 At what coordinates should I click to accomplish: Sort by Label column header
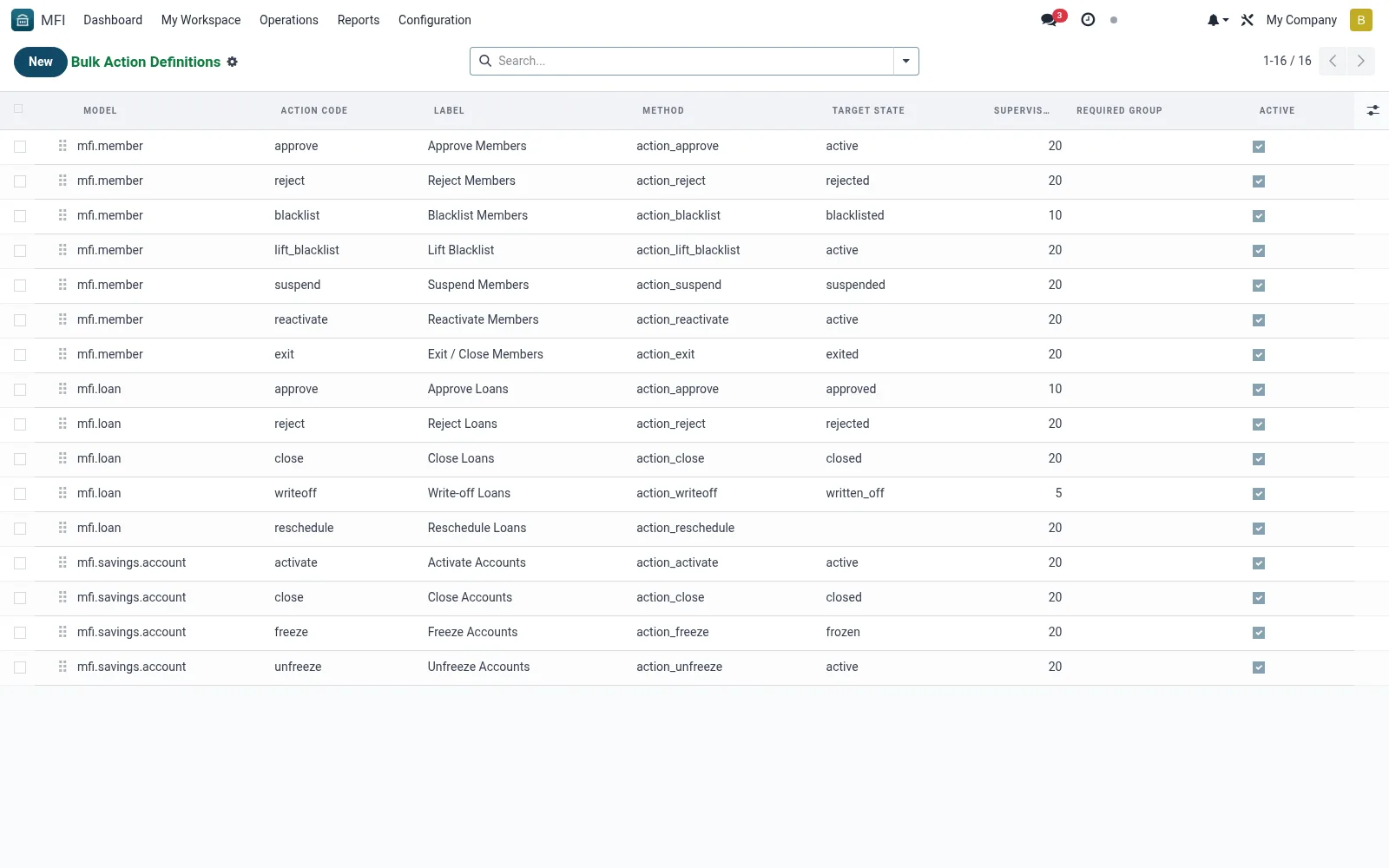tap(449, 110)
